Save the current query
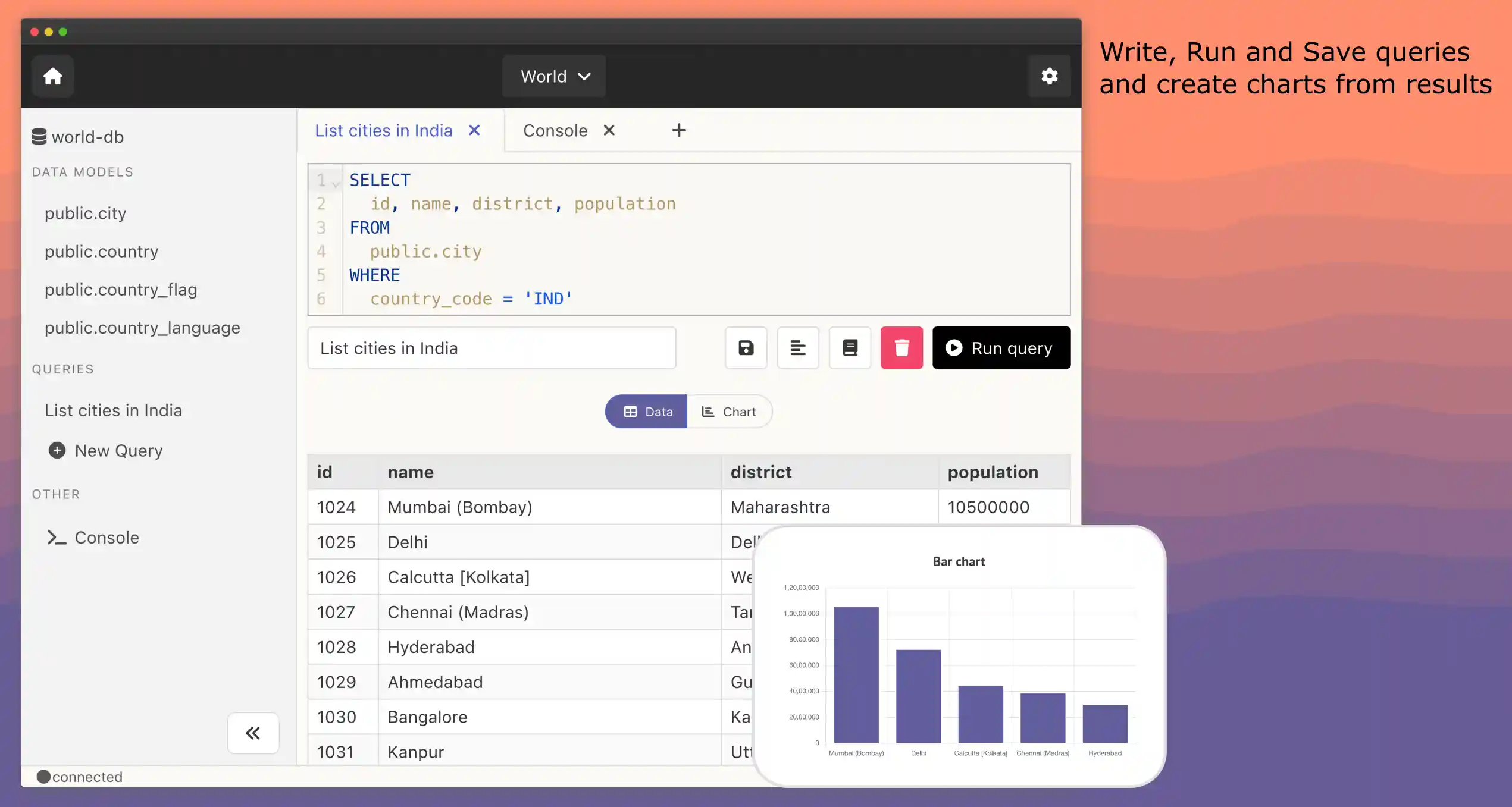 pyautogui.click(x=746, y=348)
